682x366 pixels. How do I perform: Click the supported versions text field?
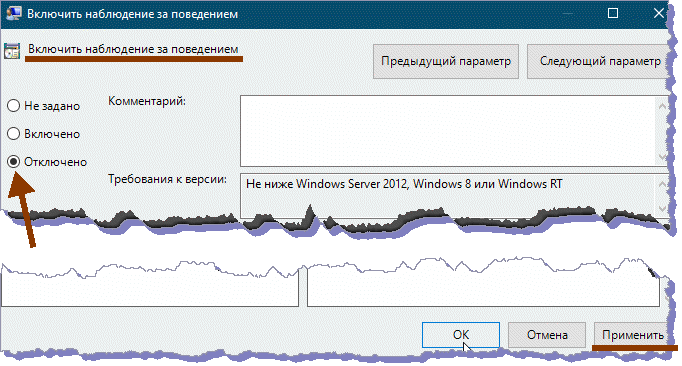[448, 195]
